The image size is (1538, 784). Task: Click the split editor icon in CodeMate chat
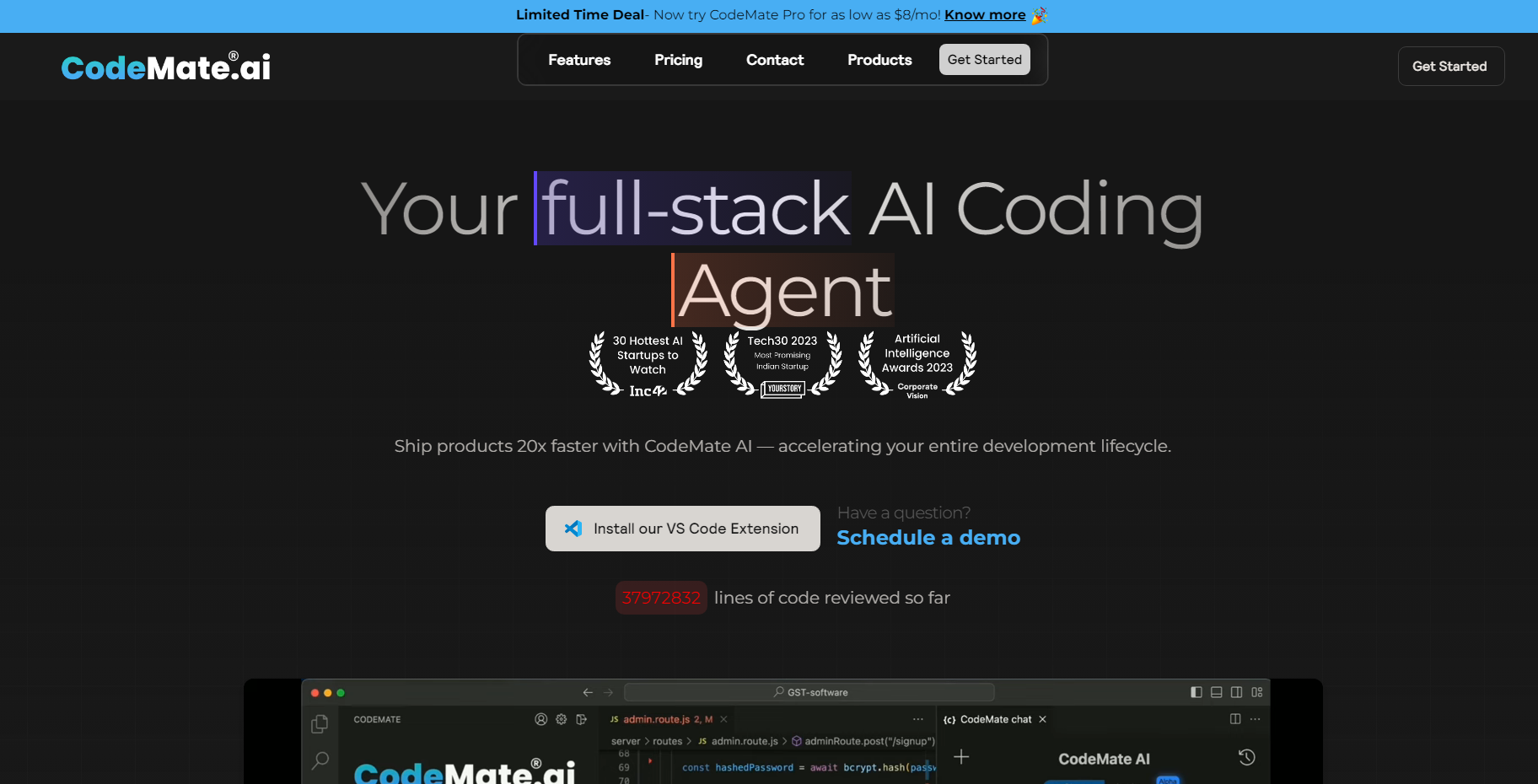(x=1235, y=719)
